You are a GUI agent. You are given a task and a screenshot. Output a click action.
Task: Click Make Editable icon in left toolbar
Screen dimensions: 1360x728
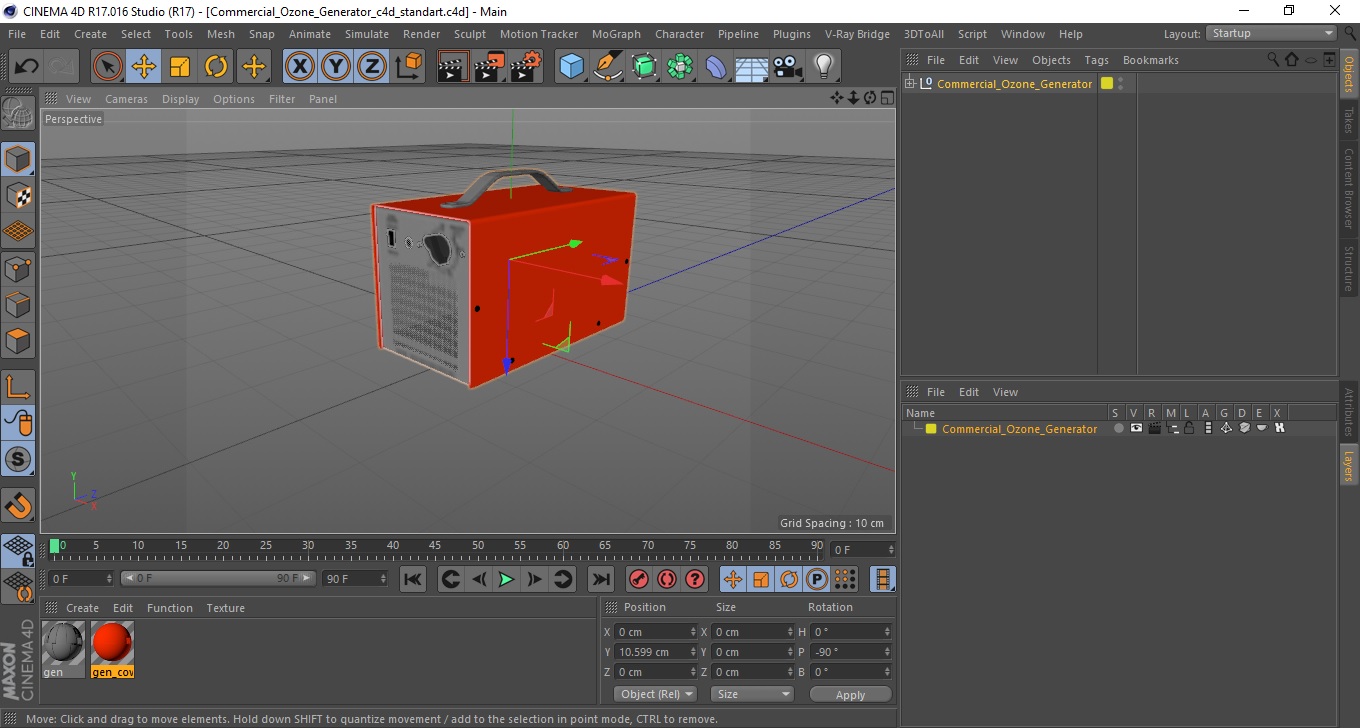(18, 114)
